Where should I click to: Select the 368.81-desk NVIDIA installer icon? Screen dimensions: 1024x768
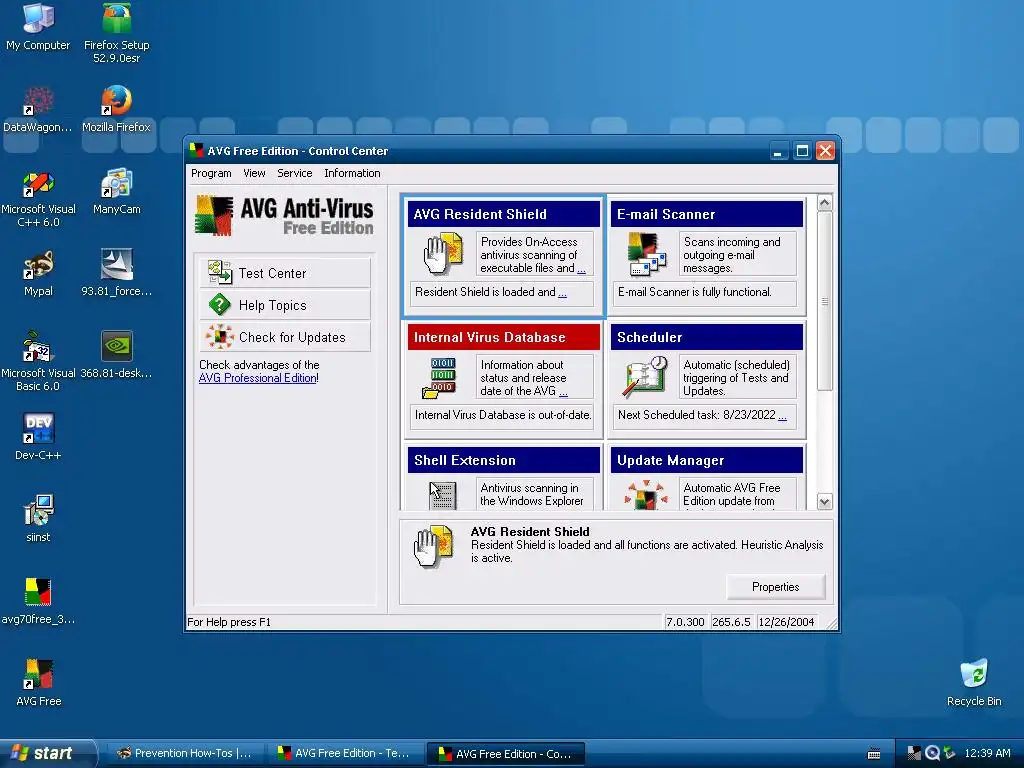116,355
